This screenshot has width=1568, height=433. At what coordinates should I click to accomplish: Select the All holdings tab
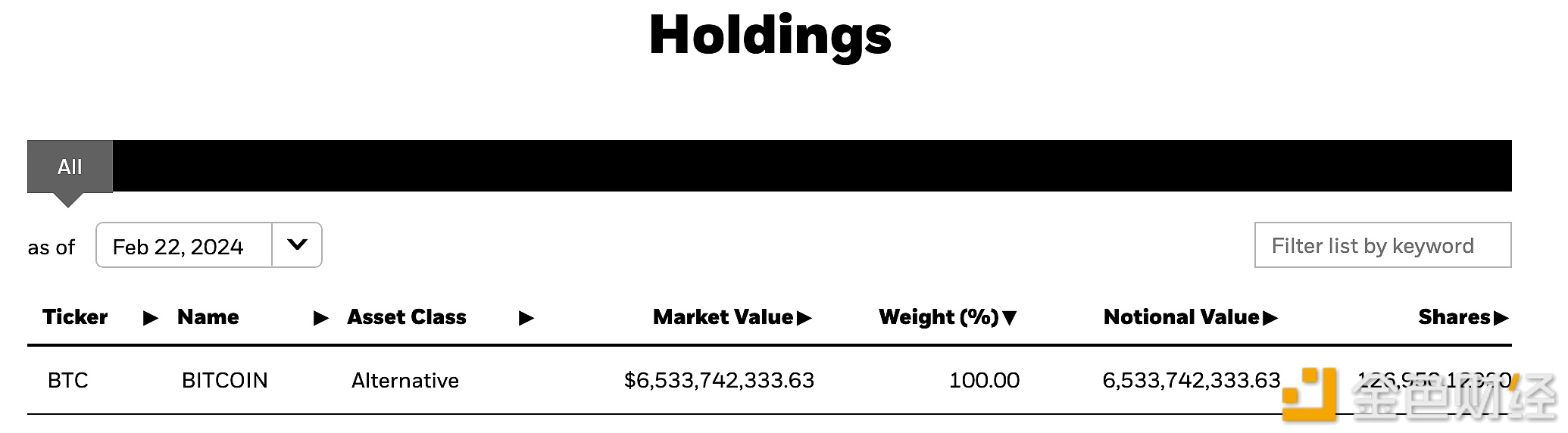(70, 167)
